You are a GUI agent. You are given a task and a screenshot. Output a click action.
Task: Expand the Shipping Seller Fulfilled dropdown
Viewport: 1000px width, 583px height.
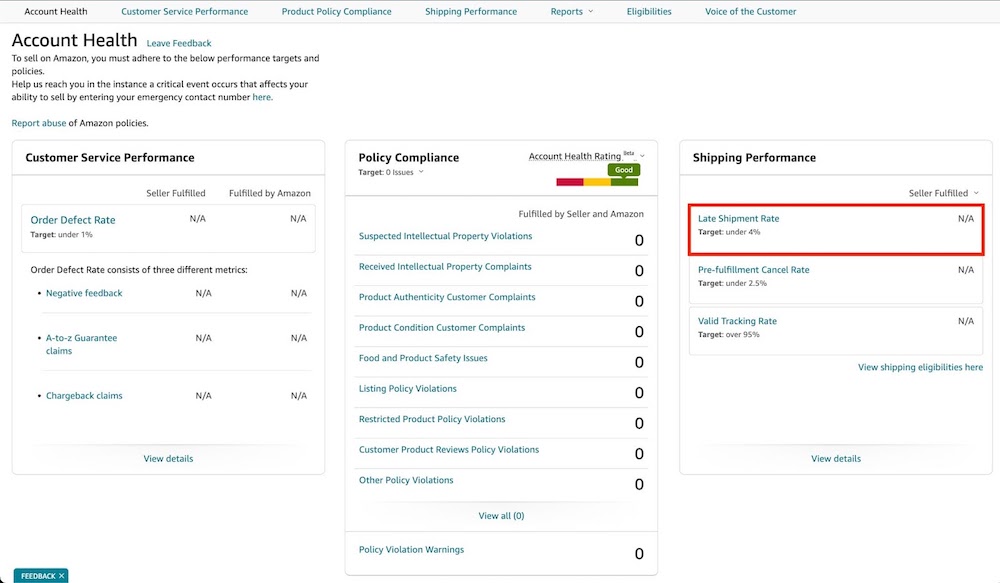click(943, 193)
